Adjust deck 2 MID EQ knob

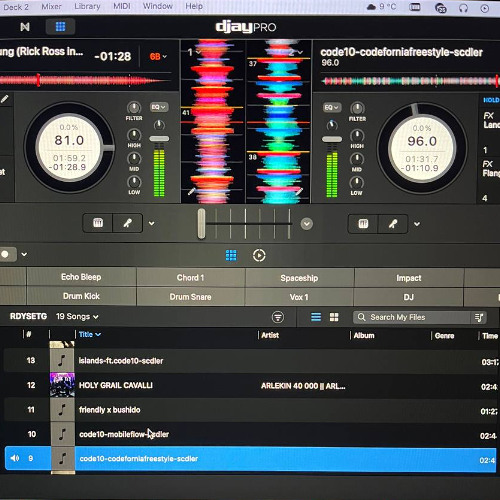(x=357, y=159)
